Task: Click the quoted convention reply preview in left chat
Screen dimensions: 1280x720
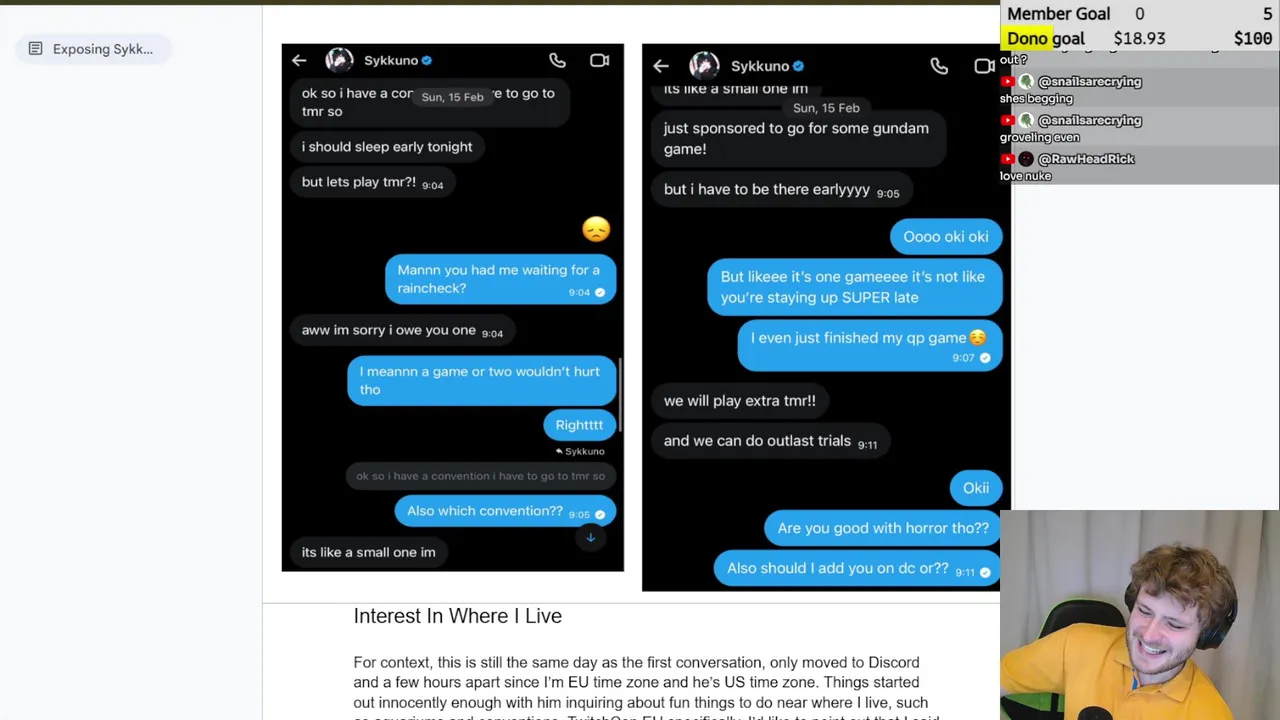Action: (x=480, y=476)
